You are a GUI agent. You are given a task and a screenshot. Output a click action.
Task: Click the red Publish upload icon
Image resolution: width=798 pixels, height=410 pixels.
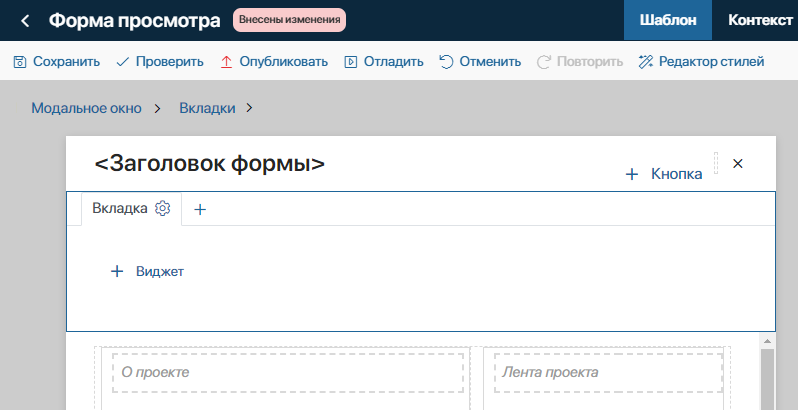coord(226,62)
